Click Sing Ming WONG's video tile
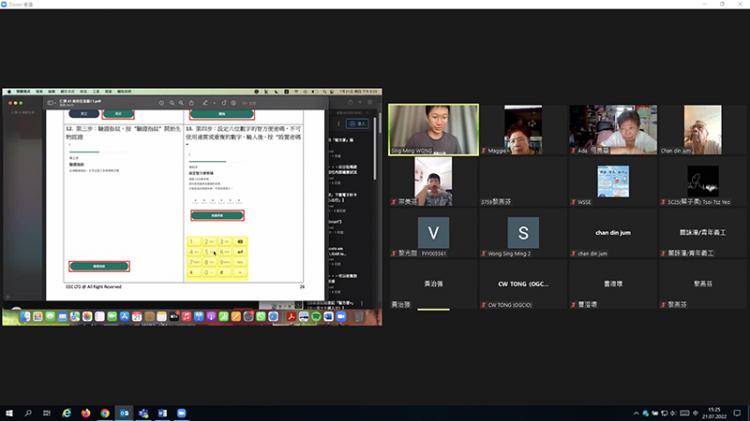 point(433,129)
